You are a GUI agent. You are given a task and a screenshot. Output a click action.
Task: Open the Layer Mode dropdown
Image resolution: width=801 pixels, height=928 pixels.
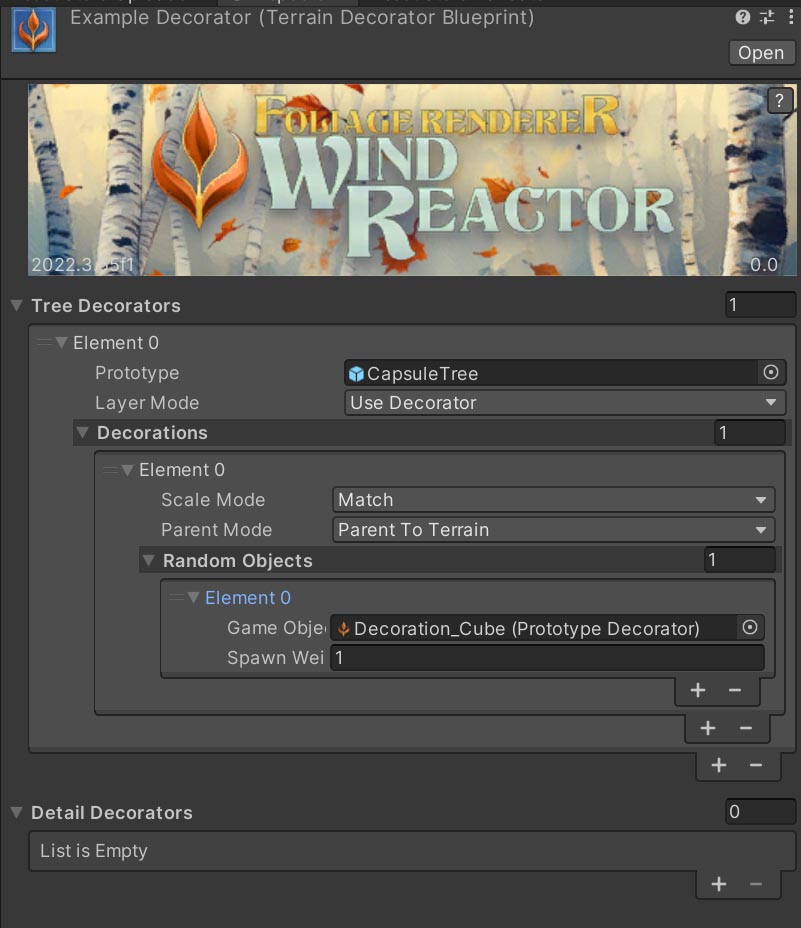coord(564,403)
